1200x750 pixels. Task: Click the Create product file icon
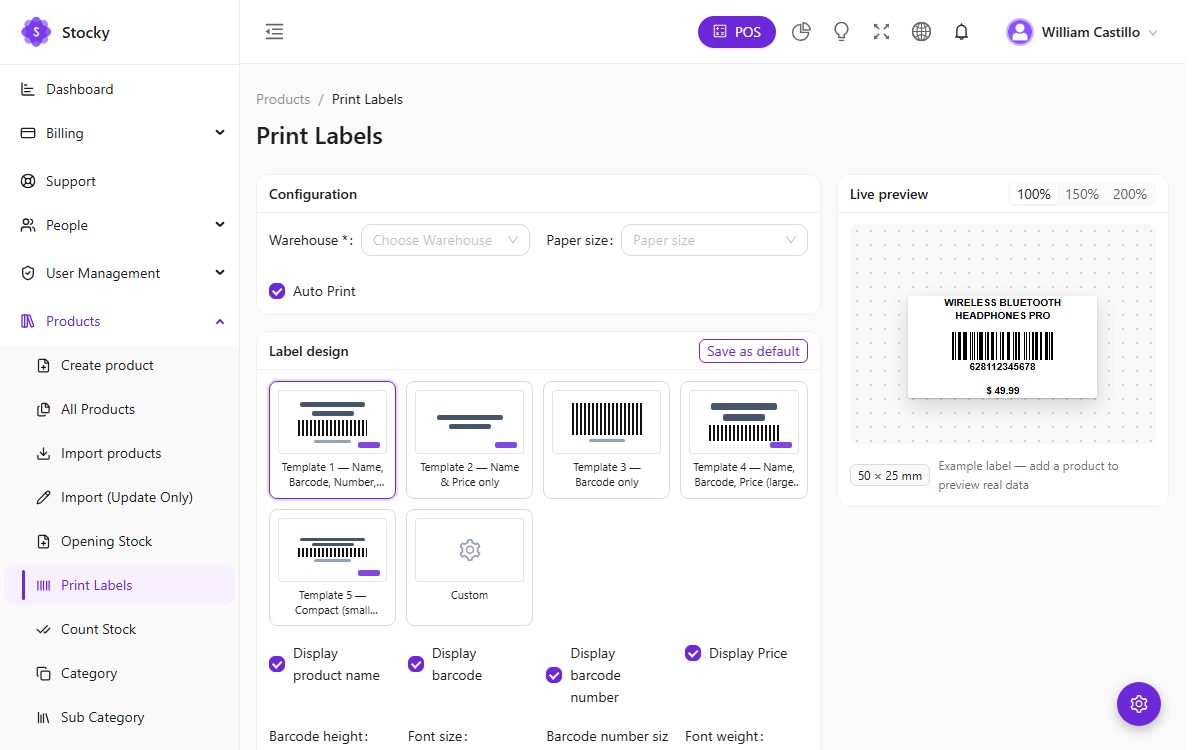click(43, 365)
